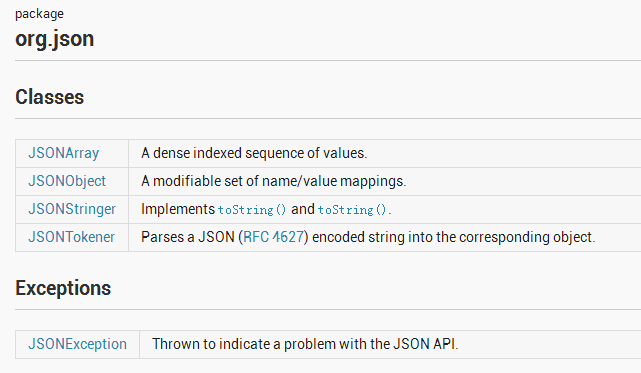Click the Classes section heading

click(49, 97)
